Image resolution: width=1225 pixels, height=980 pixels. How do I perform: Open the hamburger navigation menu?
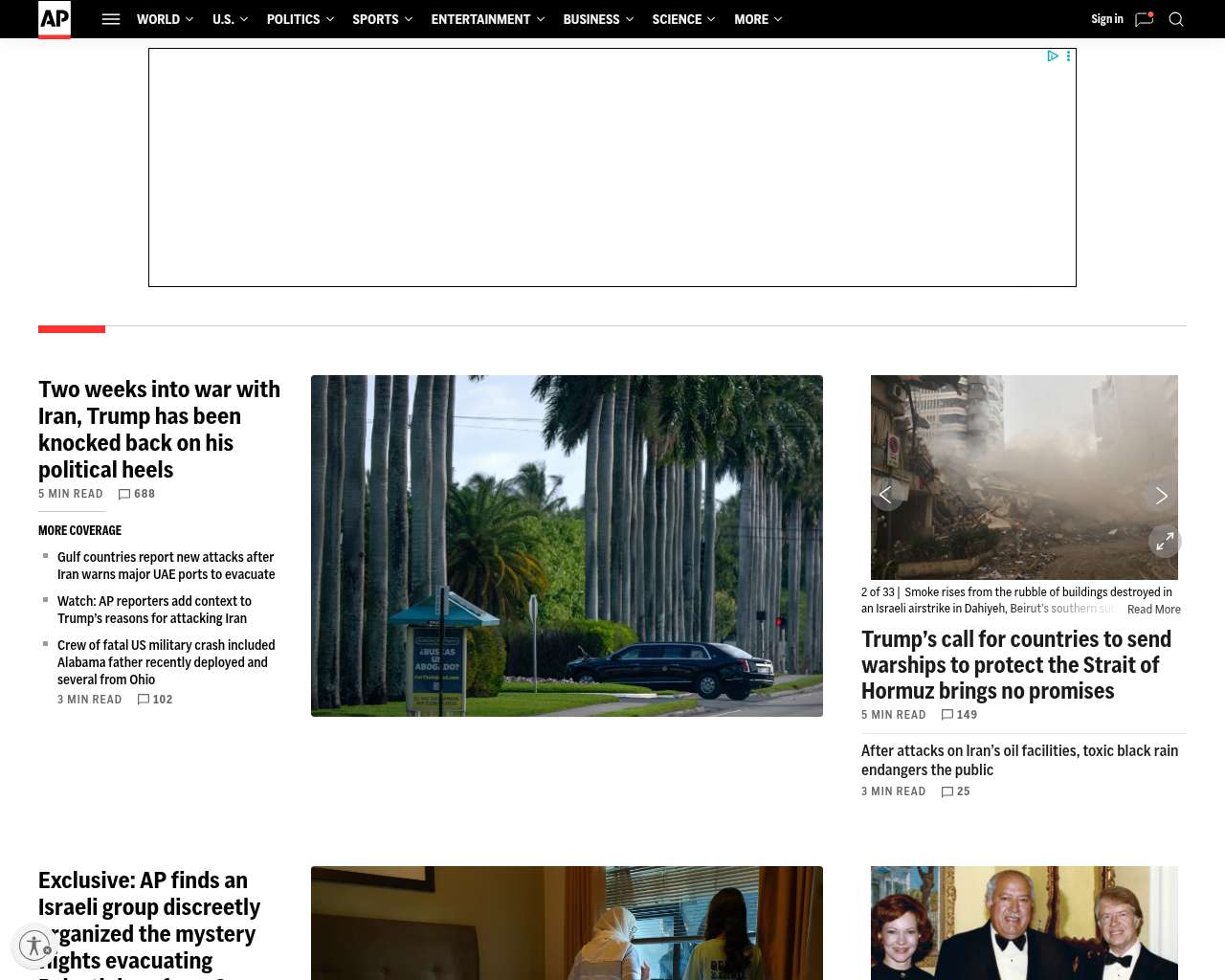tap(111, 19)
